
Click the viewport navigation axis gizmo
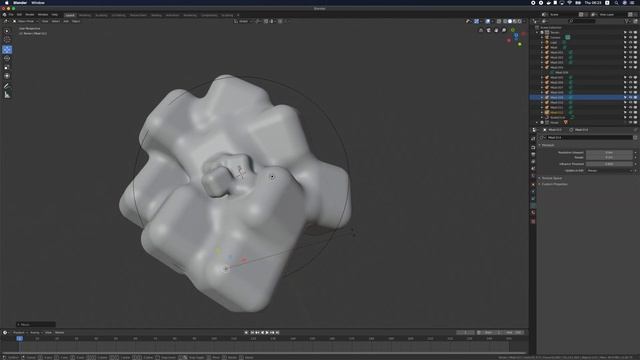516,37
